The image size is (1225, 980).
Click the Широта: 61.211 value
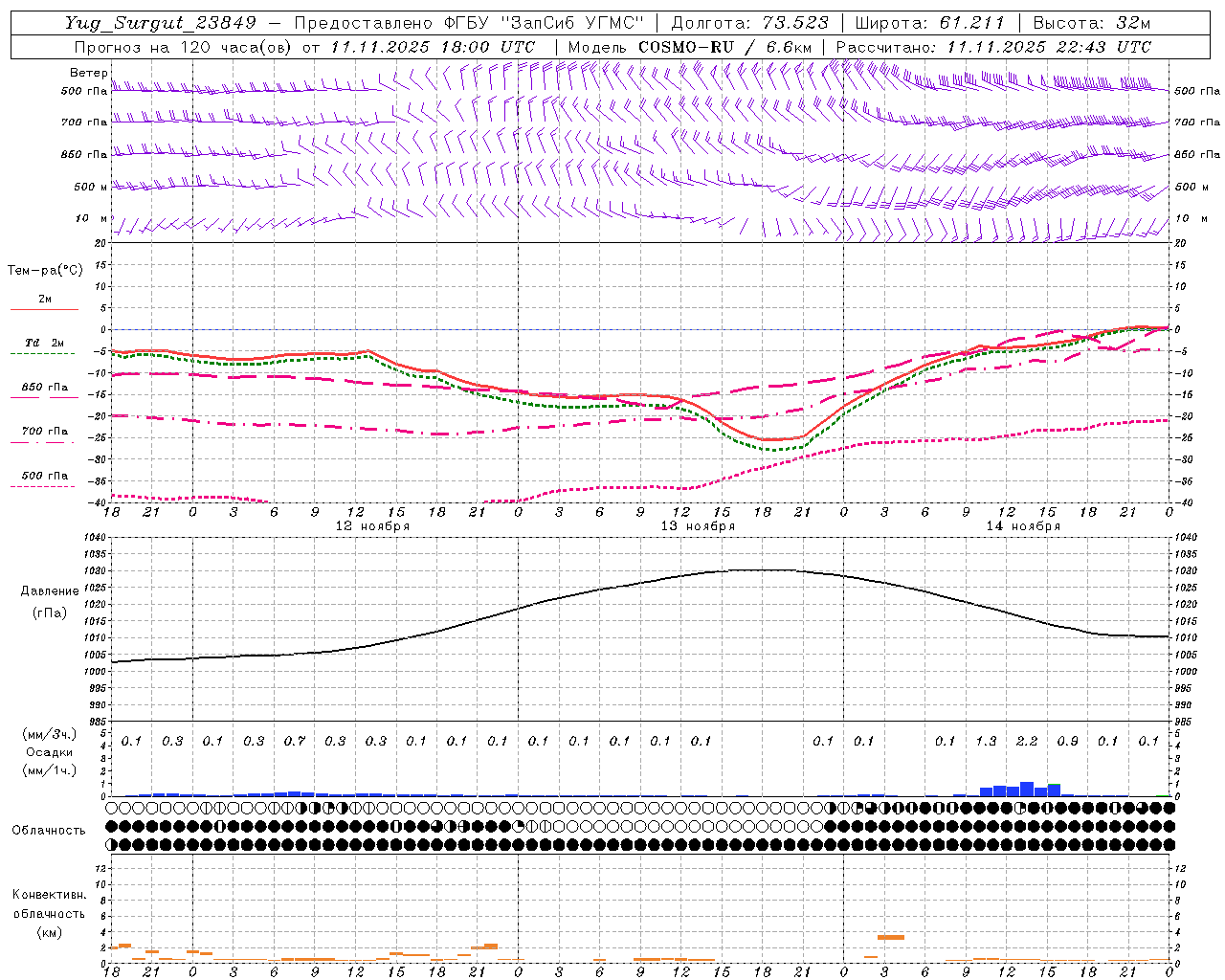click(x=929, y=23)
